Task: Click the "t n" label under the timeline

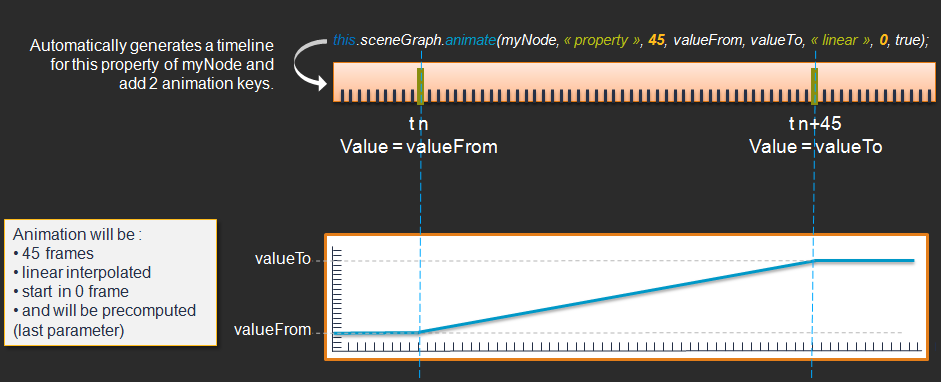Action: pos(418,124)
